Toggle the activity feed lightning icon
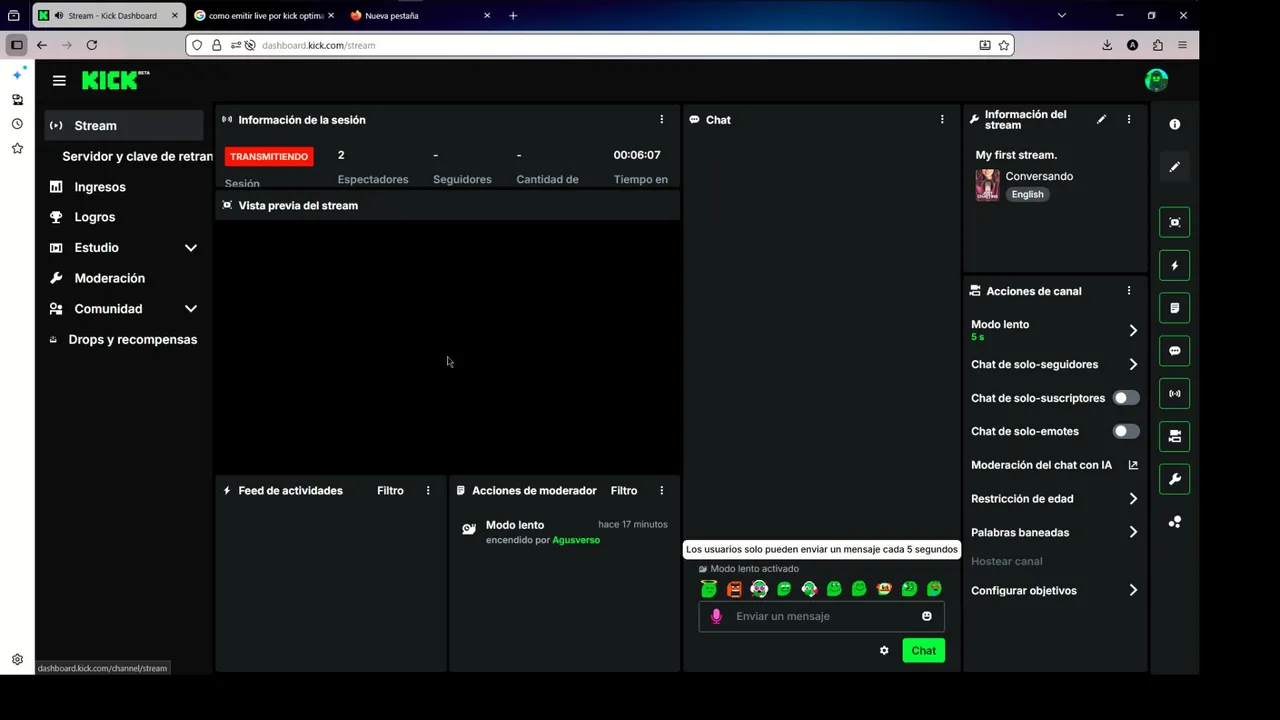Image resolution: width=1280 pixels, height=720 pixels. pos(1175,266)
